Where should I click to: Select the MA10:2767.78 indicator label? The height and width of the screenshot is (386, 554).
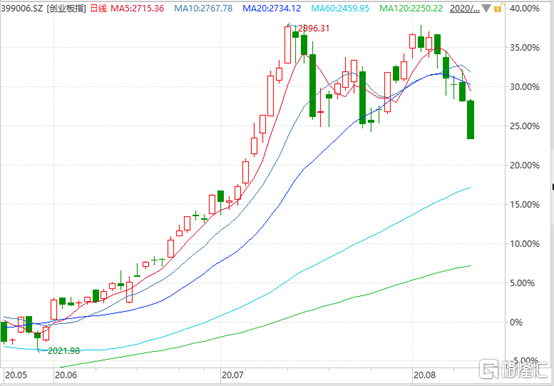204,8
